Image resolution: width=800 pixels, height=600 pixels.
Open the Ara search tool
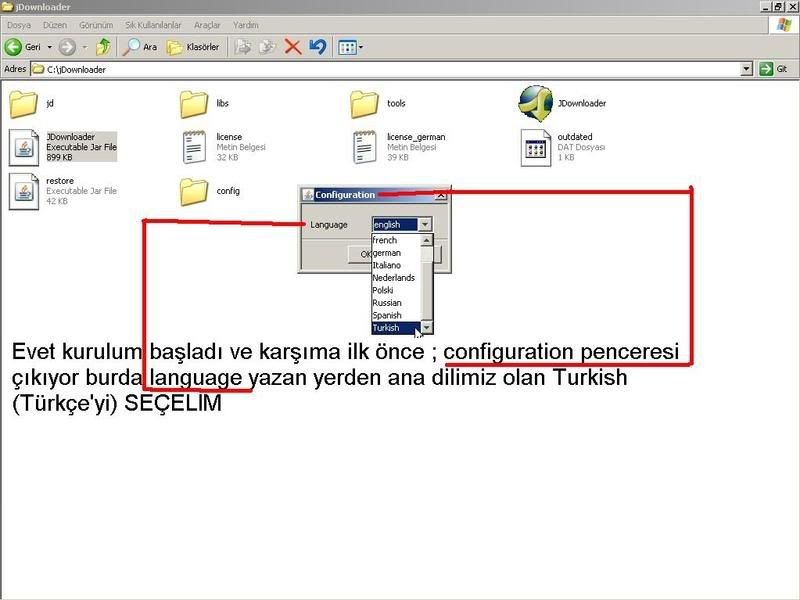pos(140,47)
